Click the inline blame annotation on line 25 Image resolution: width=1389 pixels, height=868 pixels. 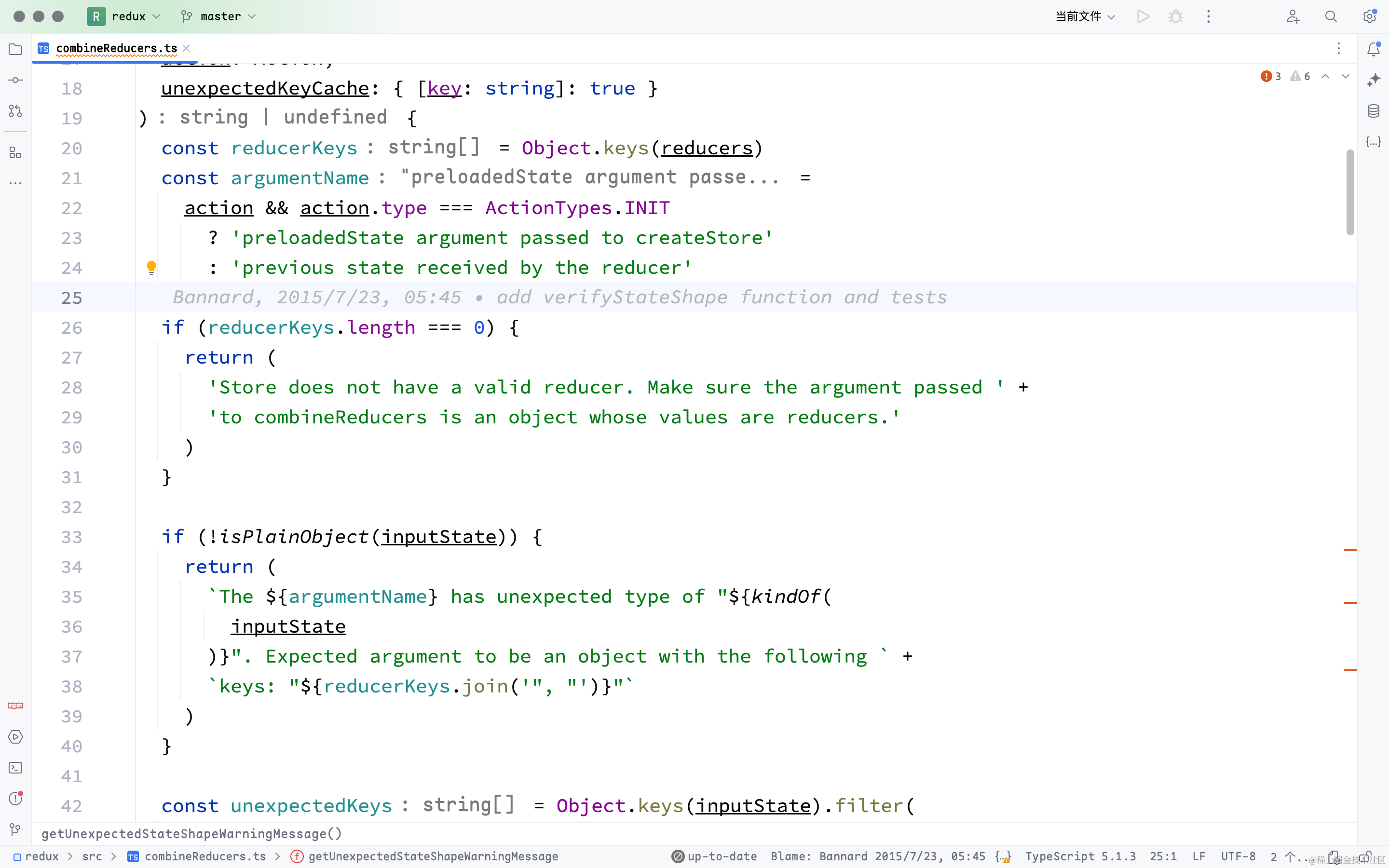[559, 298]
